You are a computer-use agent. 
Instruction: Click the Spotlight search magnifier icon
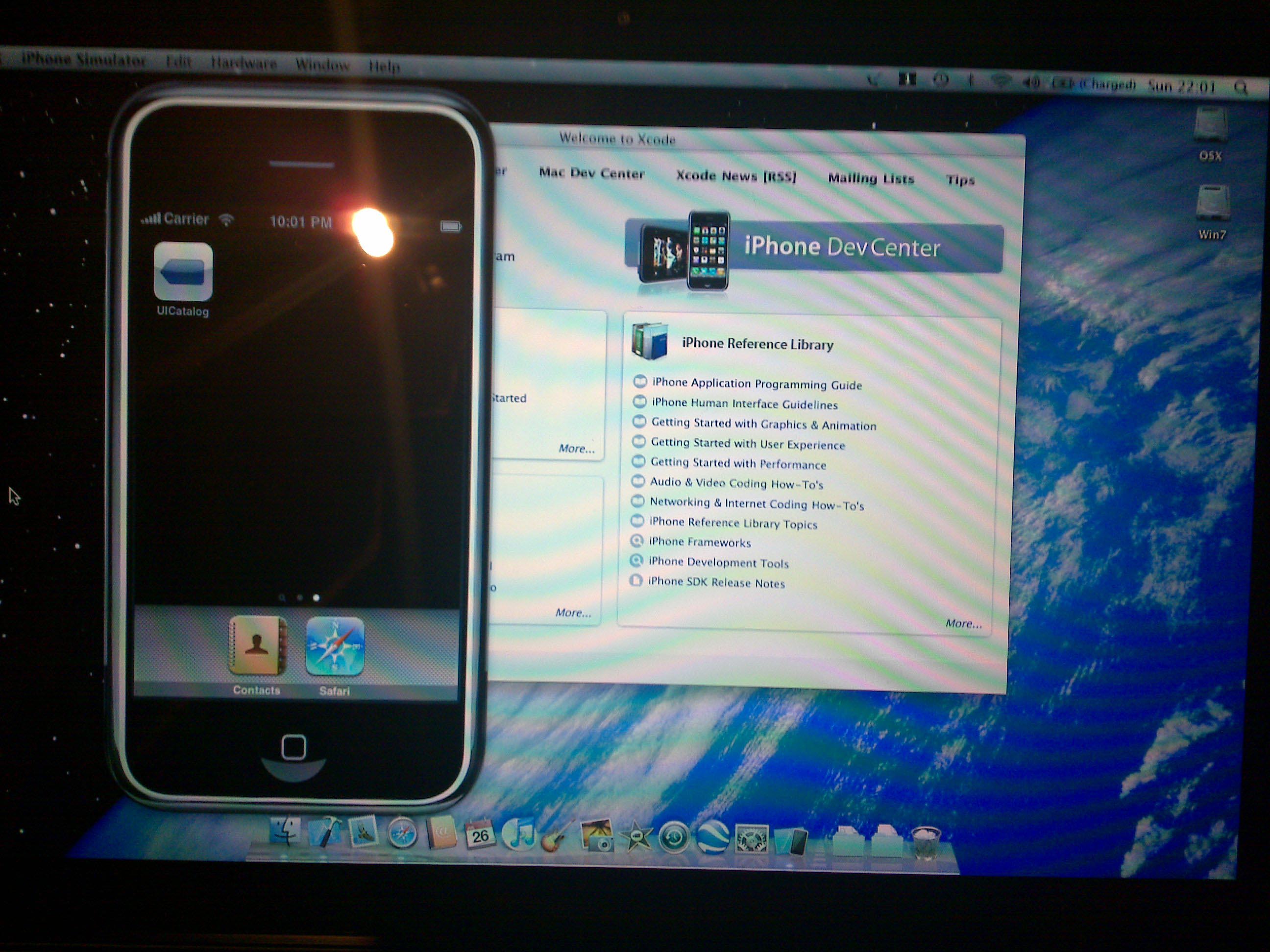(x=1240, y=88)
